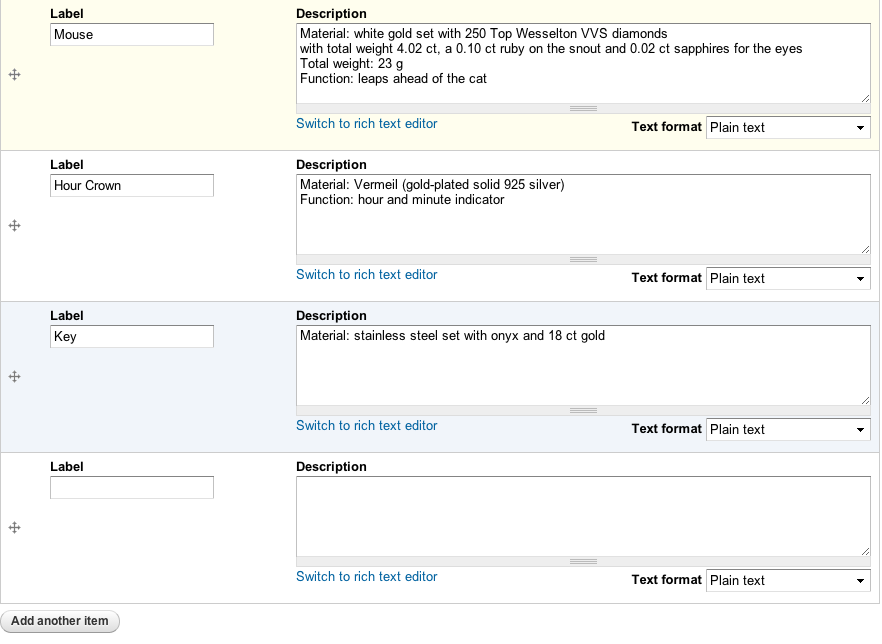
Task: Click the Hour Crown label field
Action: tap(132, 186)
